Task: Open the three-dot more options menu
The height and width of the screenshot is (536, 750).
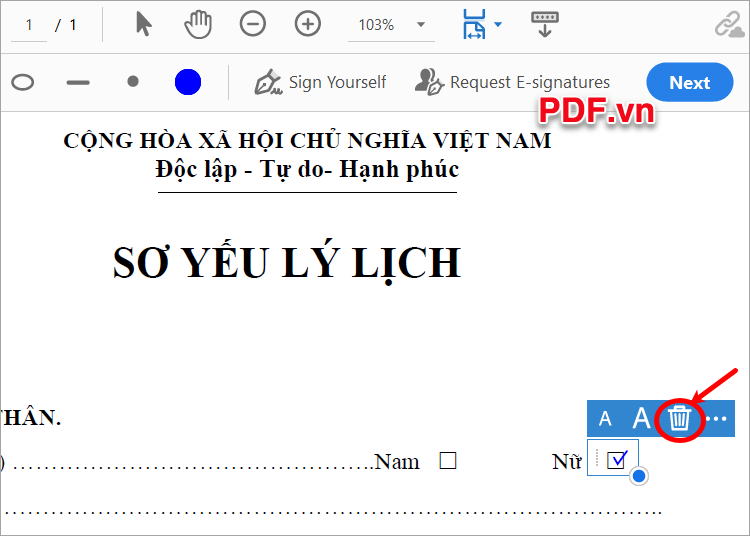Action: tap(716, 419)
